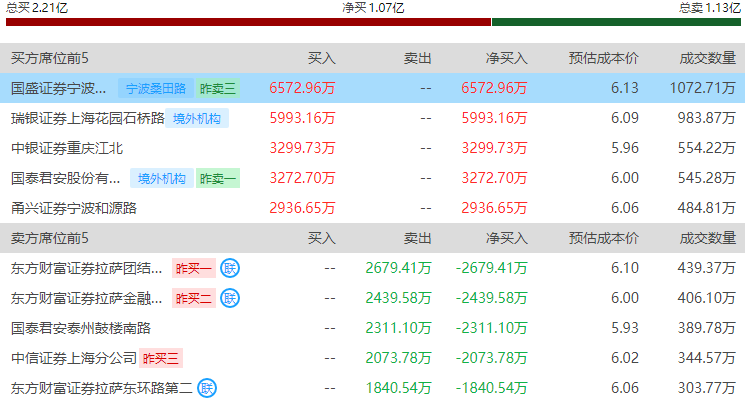Click the 昨卖三 tag on 国盛证券宁波

(x=218, y=88)
